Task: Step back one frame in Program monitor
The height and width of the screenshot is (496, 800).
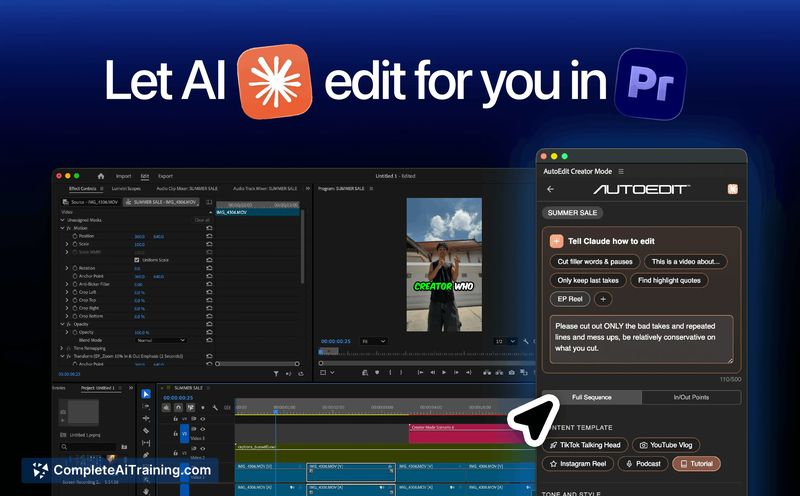Action: click(x=432, y=373)
